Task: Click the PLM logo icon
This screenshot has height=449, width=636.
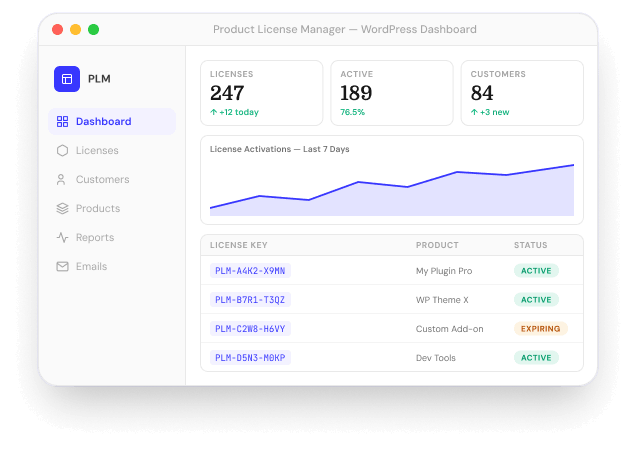Action: pos(67,79)
